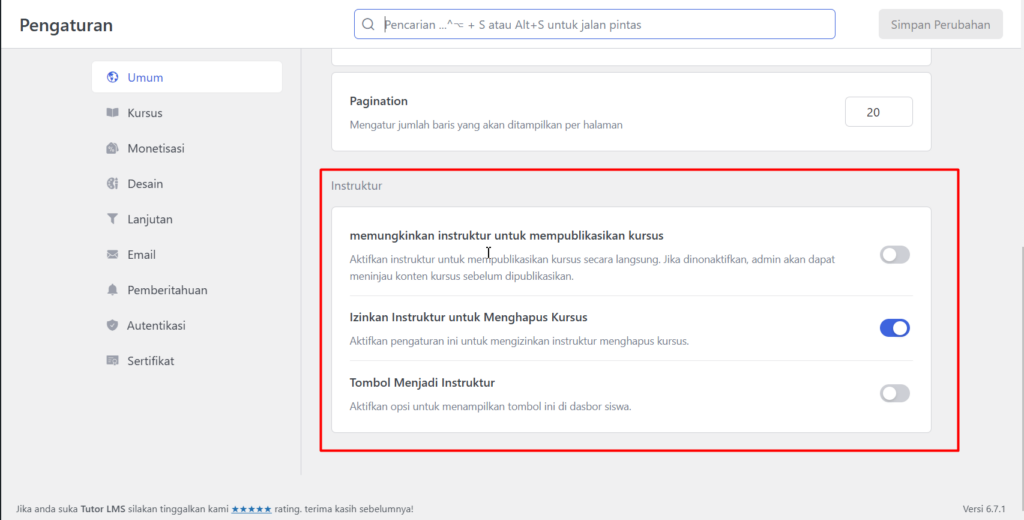Screen dimensions: 1024x520
Task: Click the shield icon beside Autentikasi
Action: point(113,326)
